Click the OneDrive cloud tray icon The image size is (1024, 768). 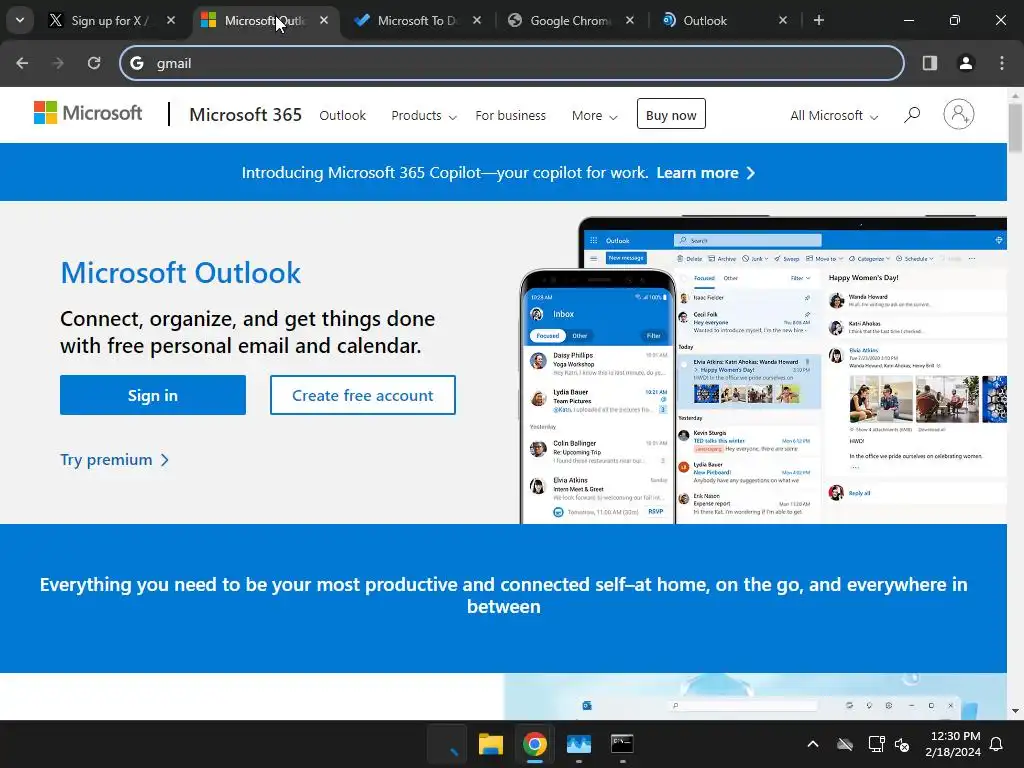[x=845, y=744]
